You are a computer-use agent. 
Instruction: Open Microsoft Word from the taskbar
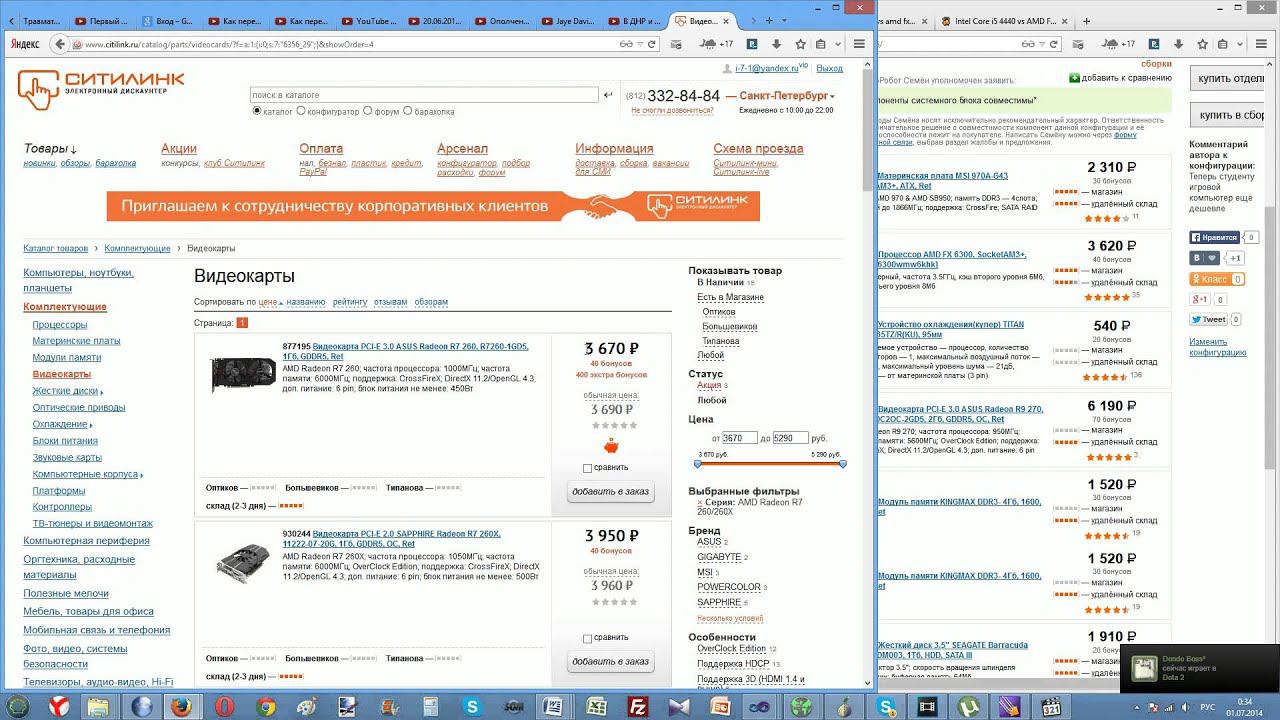[551, 706]
